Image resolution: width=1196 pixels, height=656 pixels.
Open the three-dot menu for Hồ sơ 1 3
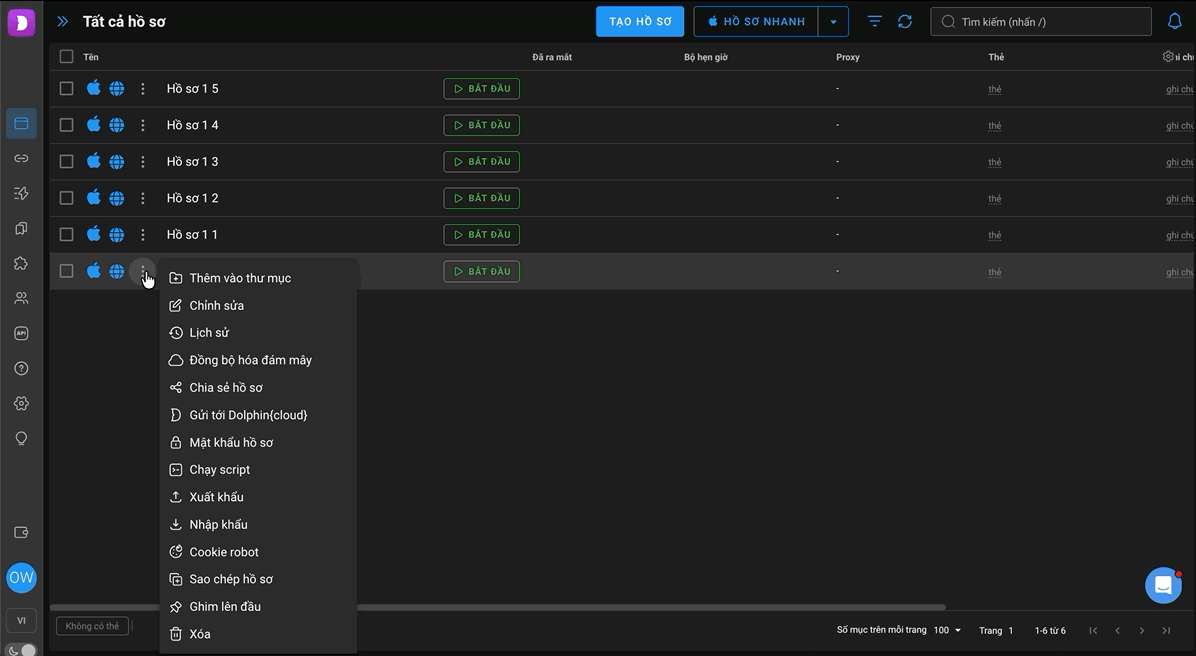[x=143, y=162]
